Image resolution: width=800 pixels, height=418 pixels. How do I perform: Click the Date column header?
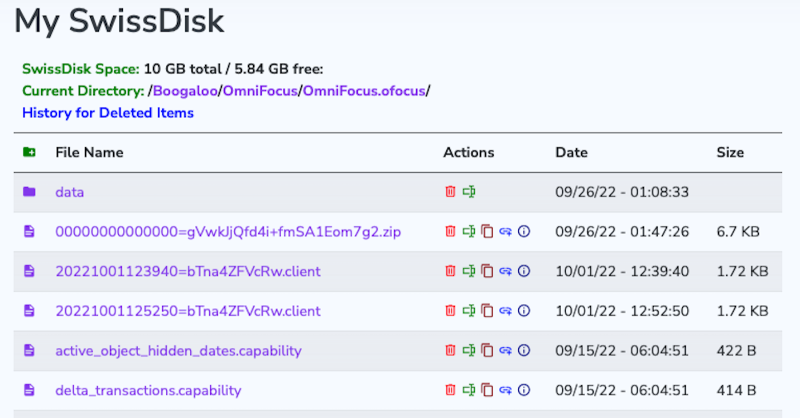coord(571,152)
